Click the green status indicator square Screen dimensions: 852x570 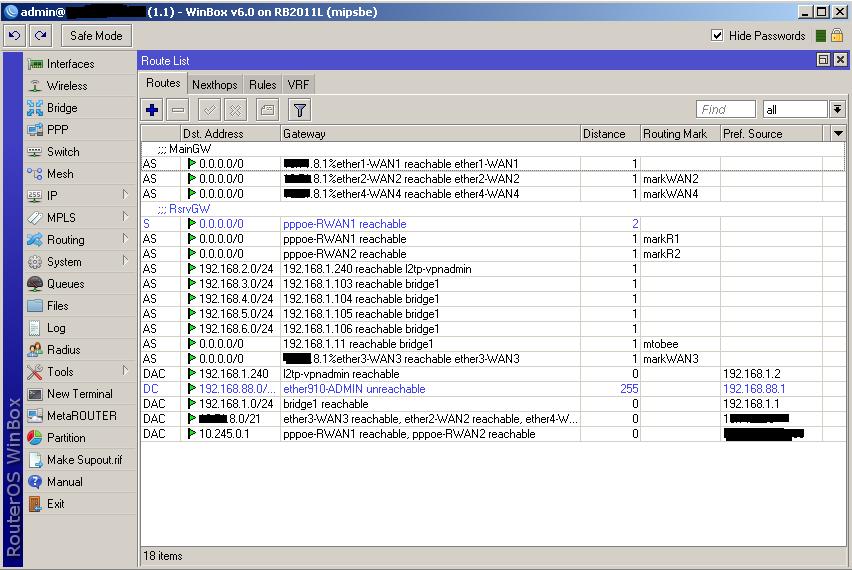pos(821,36)
